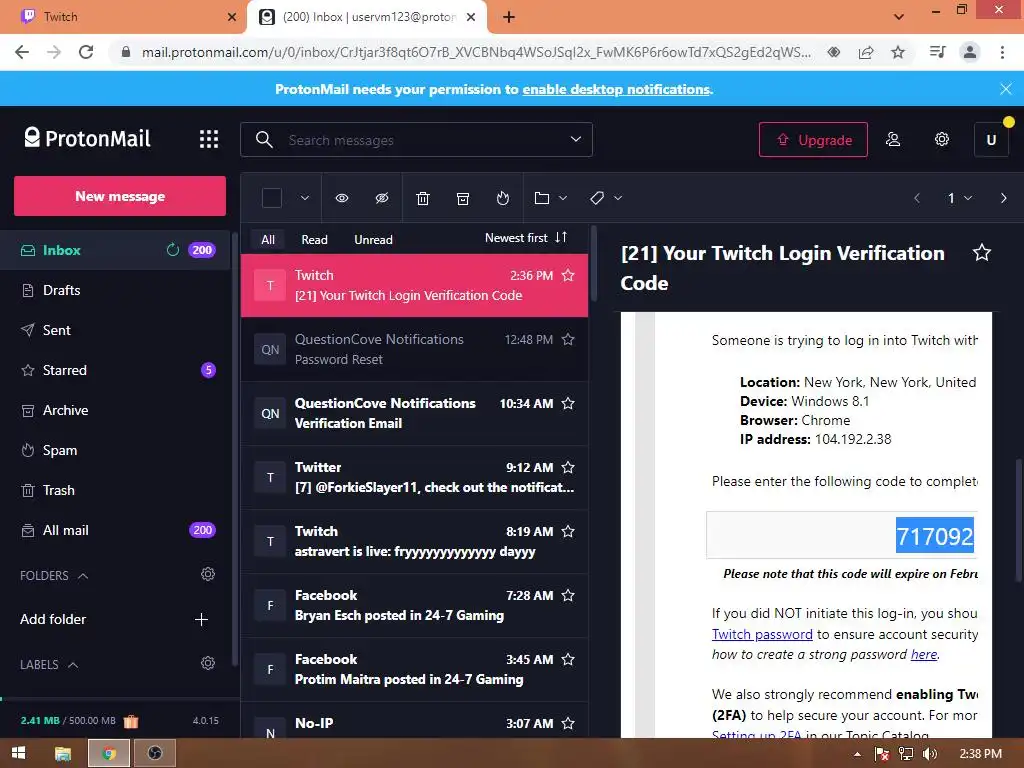This screenshot has width=1024, height=768.
Task: Star the Twitch astravert is live message
Action: [x=568, y=531]
